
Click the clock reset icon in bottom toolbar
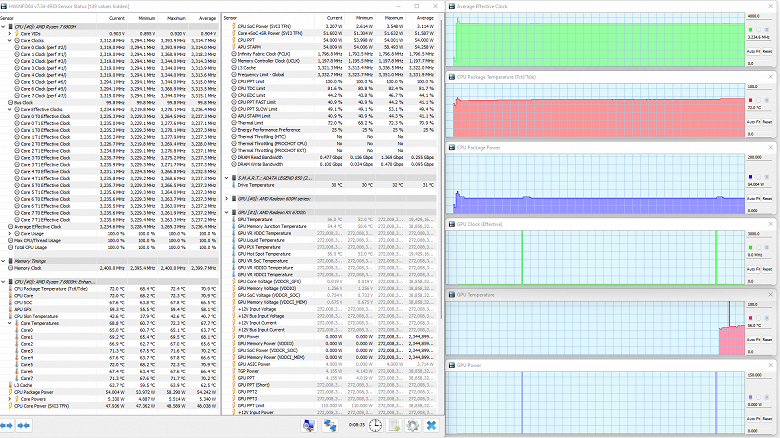pos(373,426)
